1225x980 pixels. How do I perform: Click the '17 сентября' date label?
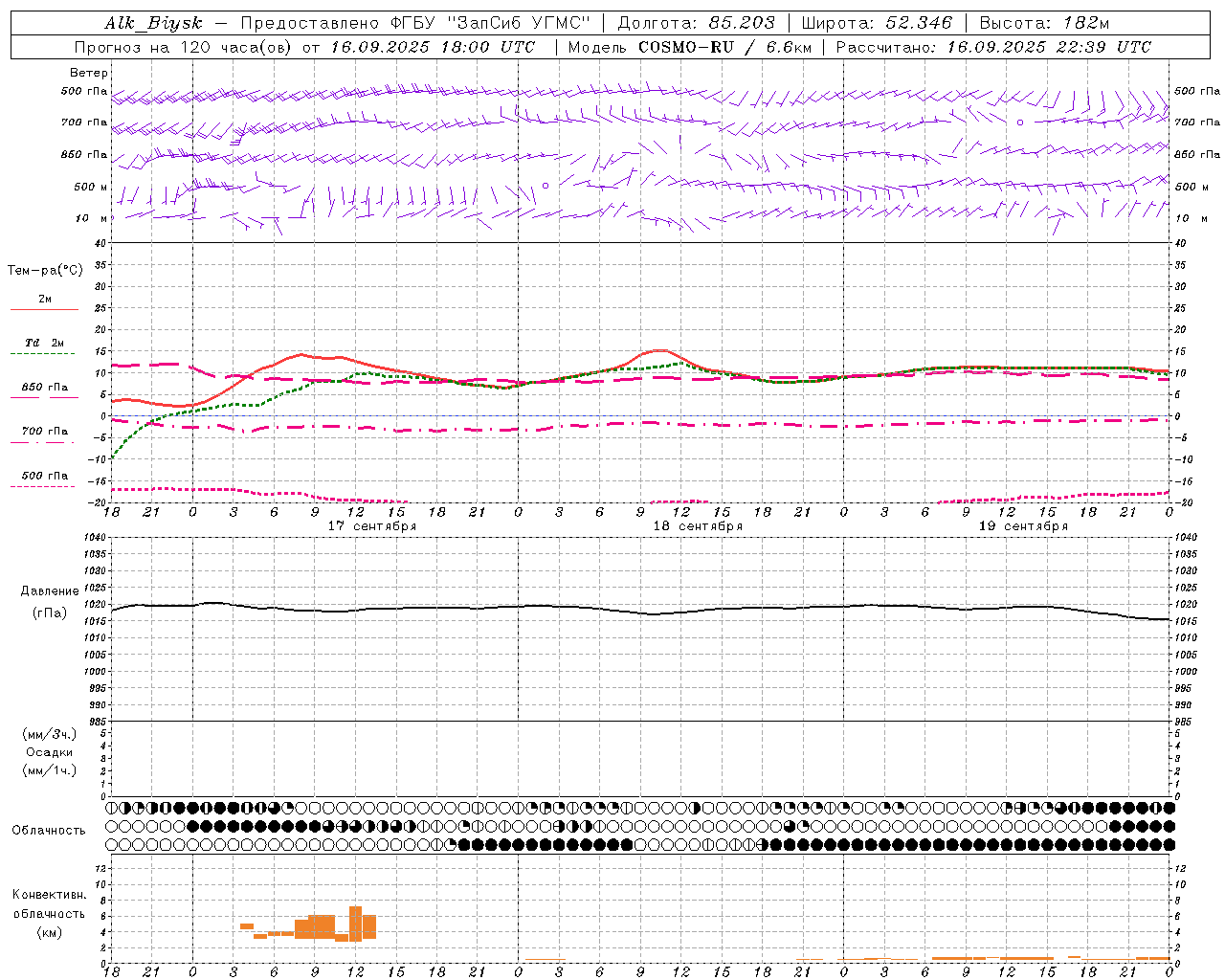coord(372,526)
